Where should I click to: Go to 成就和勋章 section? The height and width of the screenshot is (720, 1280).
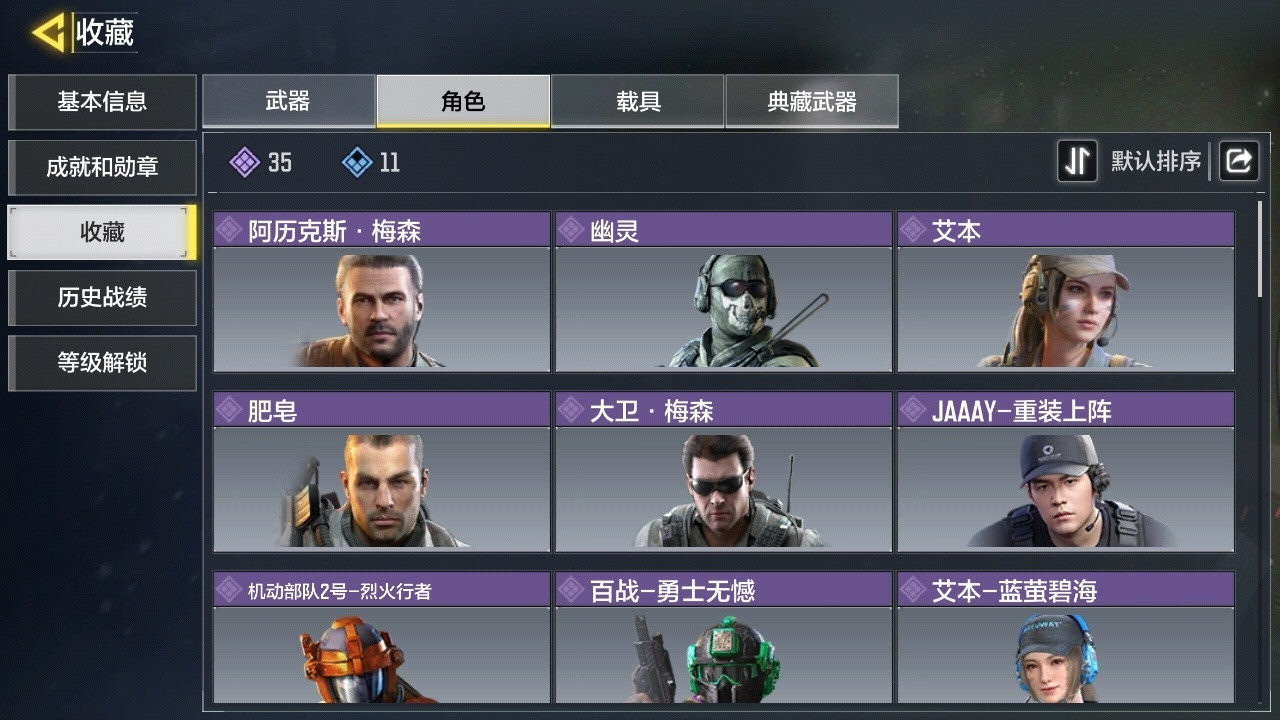102,167
